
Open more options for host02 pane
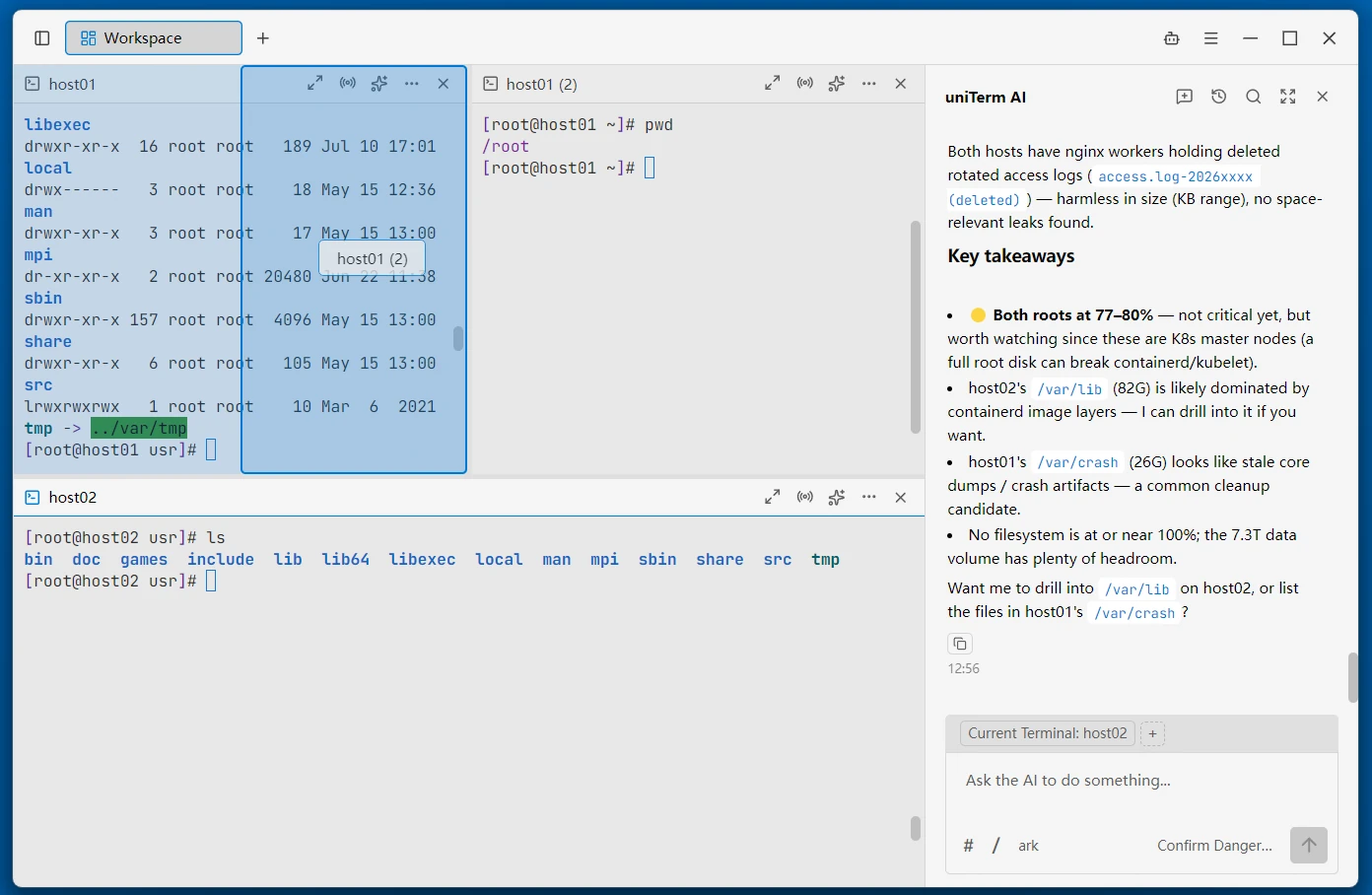click(x=868, y=497)
